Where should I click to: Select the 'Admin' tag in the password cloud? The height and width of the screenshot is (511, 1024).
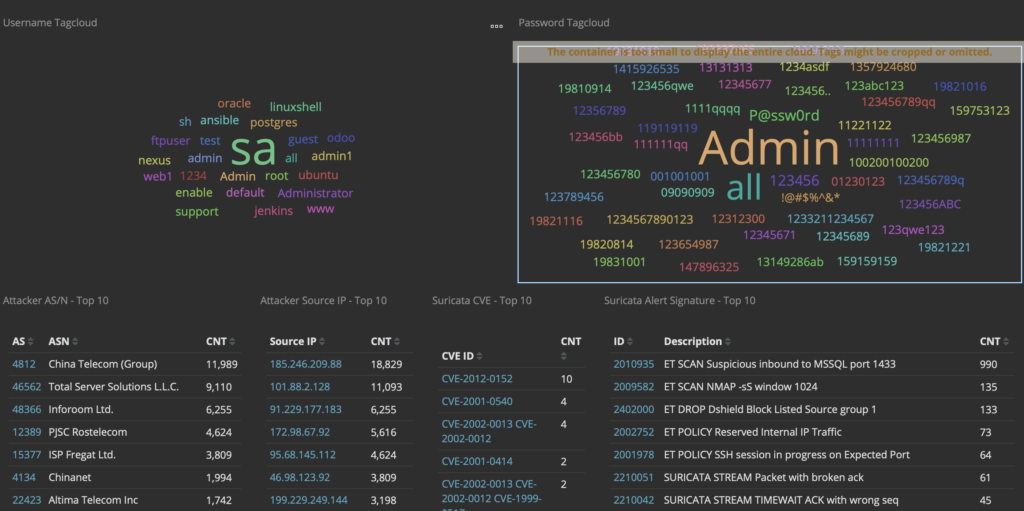[769, 149]
